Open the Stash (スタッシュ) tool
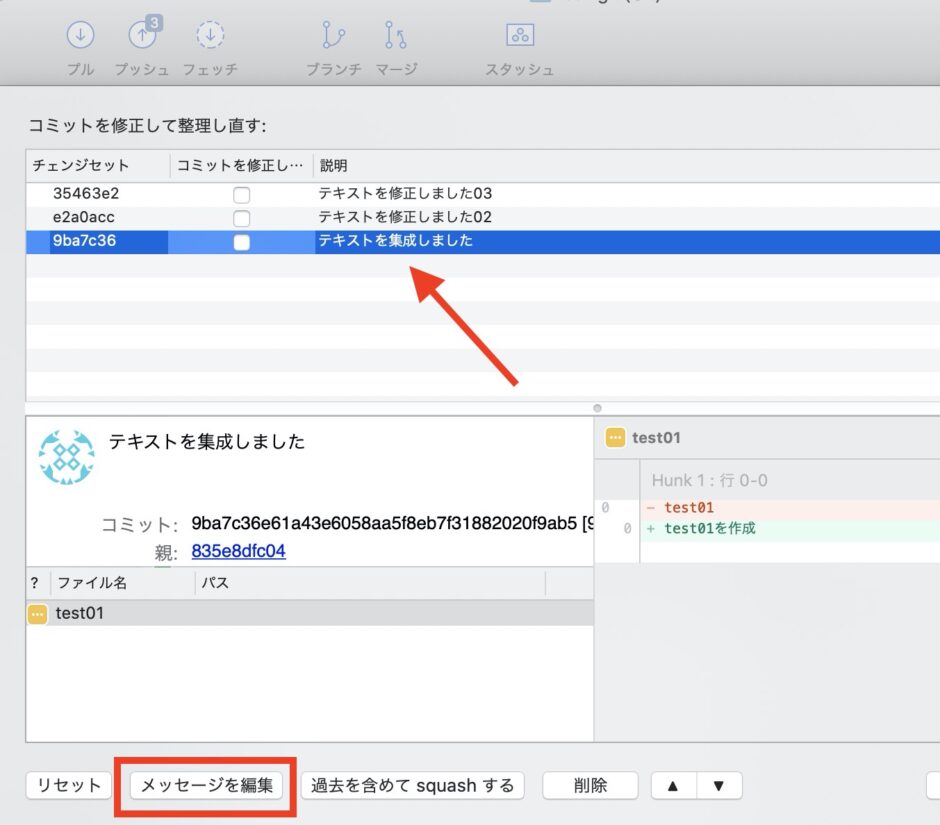Screen dimensions: 940x825 tap(520, 35)
